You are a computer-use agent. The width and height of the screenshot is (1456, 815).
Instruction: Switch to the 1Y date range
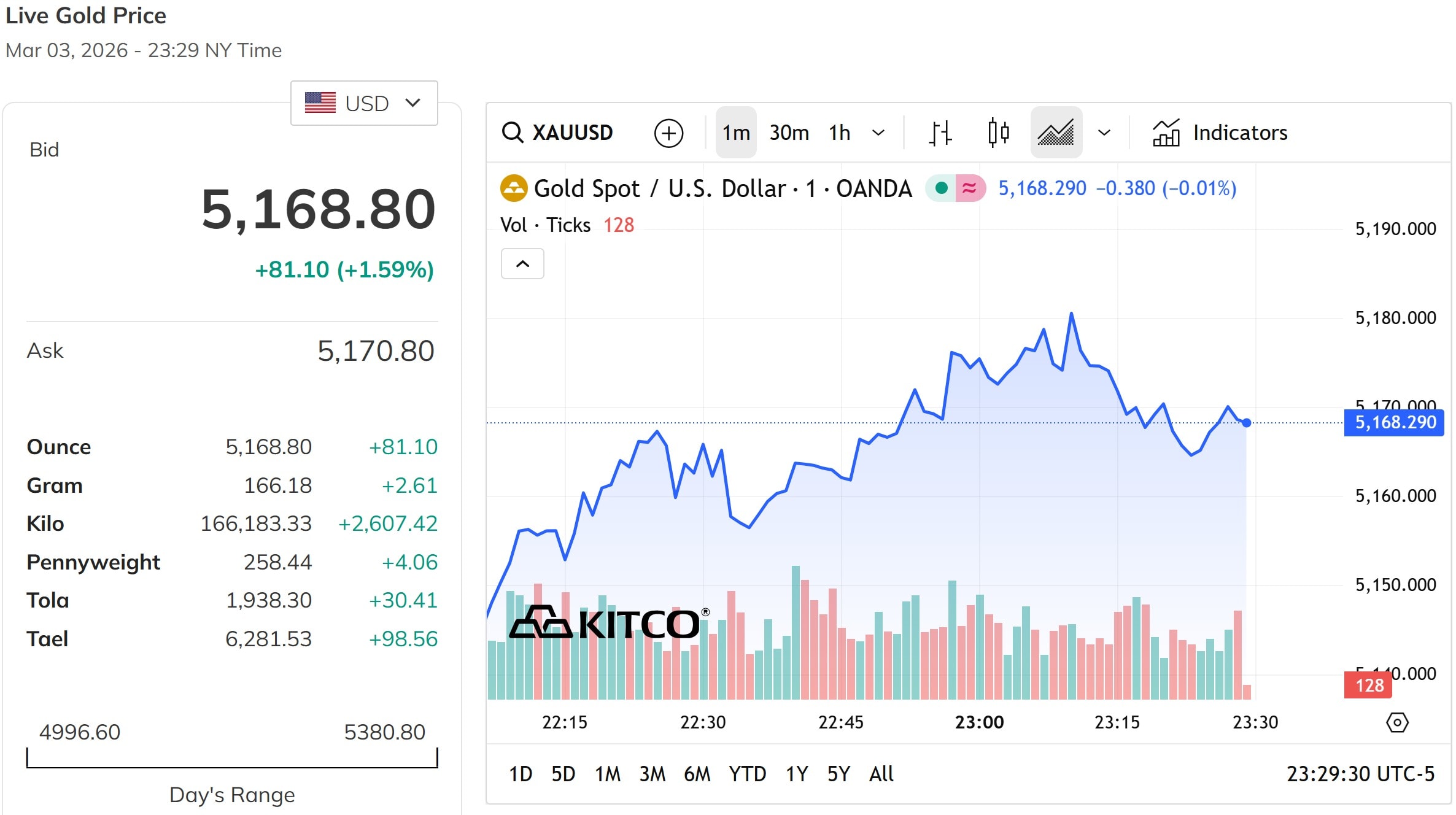(797, 774)
